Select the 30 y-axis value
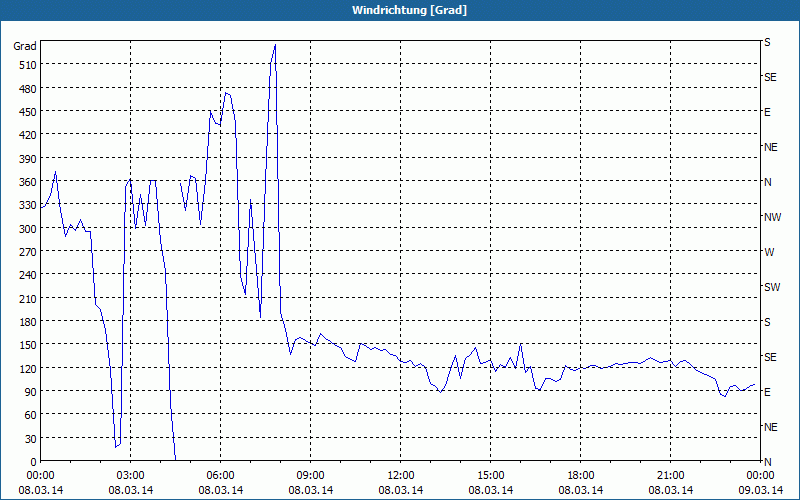 pos(30,438)
